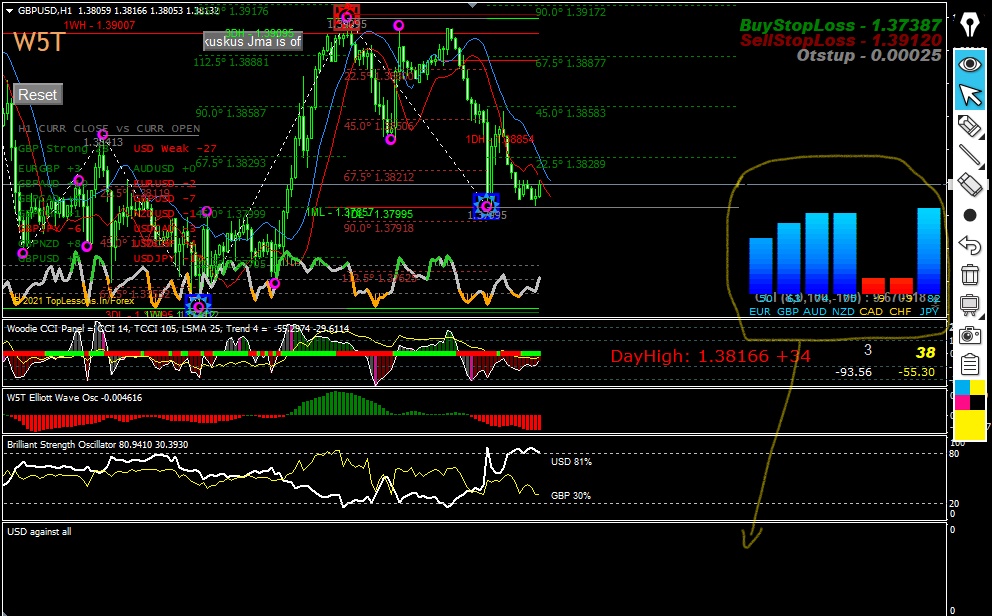Click the GBP 30% label
This screenshot has height=616, width=992.
click(571, 496)
